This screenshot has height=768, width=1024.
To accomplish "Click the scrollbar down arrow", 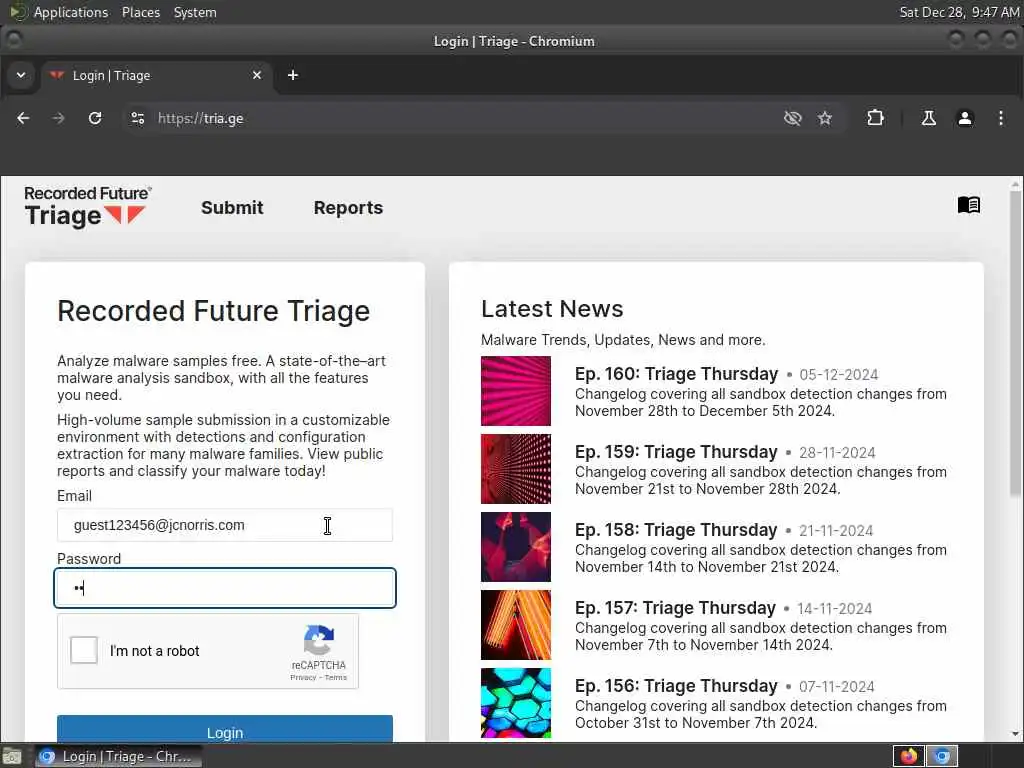I will (x=1015, y=733).
